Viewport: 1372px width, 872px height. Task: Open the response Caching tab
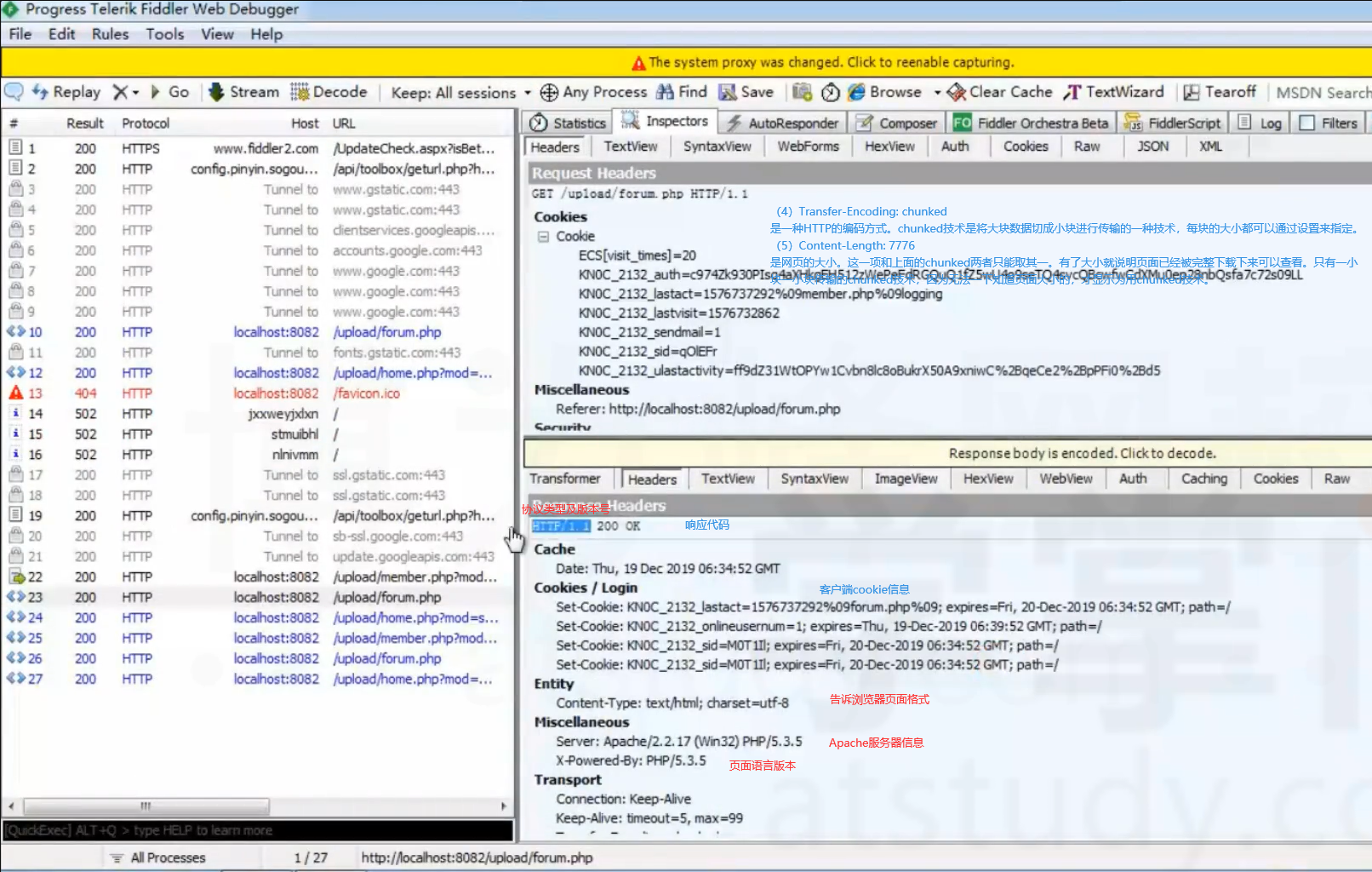(x=1204, y=479)
